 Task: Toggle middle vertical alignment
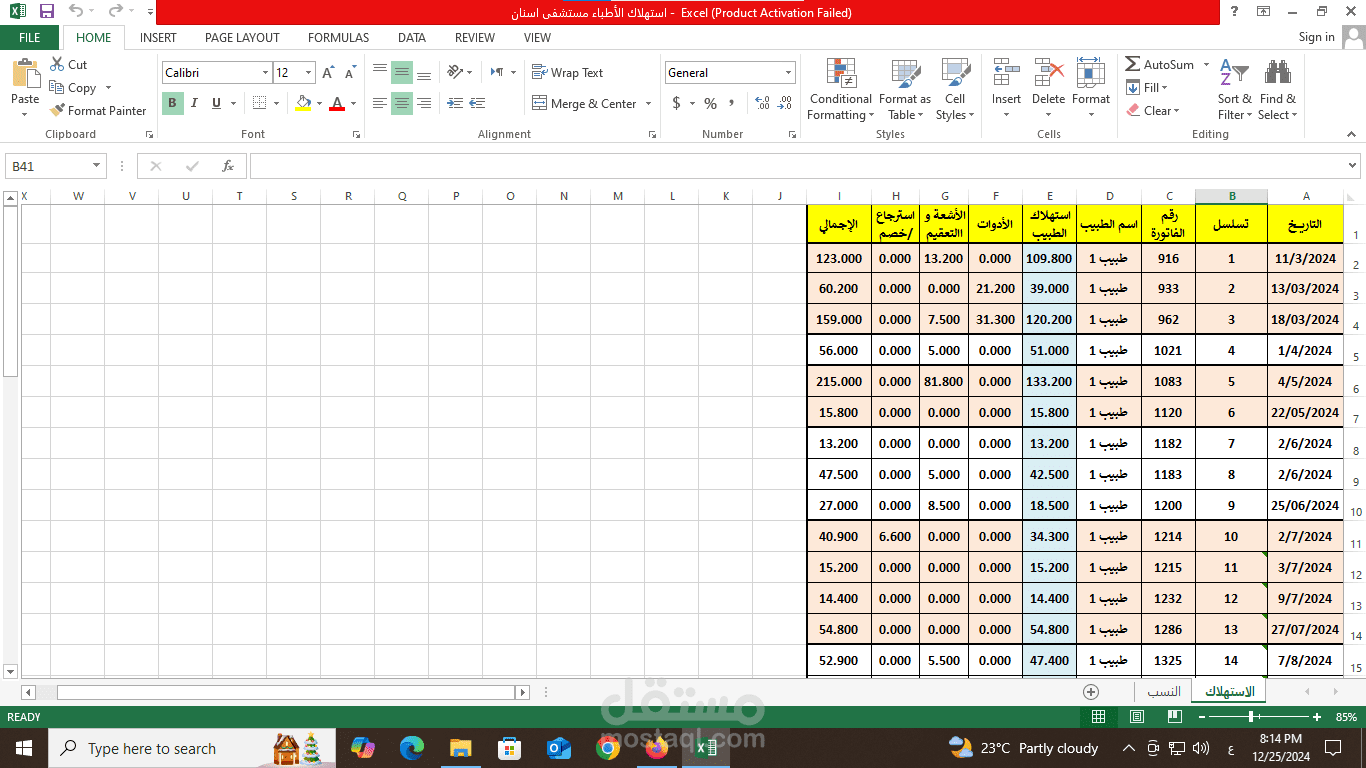point(402,73)
